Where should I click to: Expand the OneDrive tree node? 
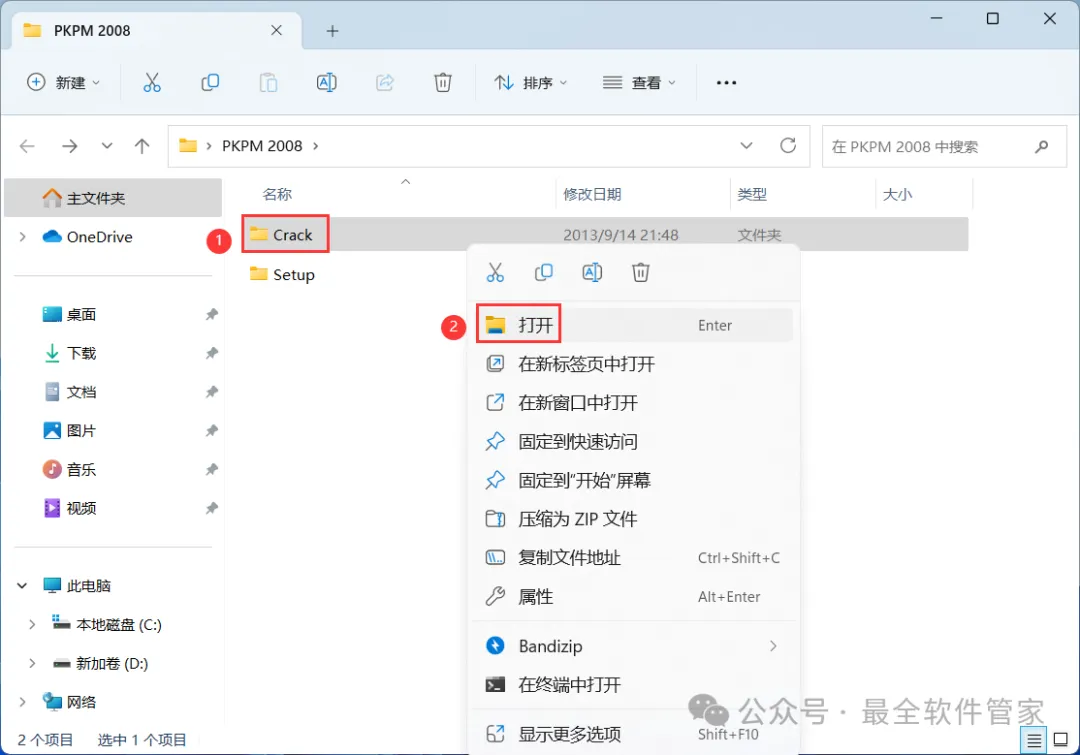(22, 237)
